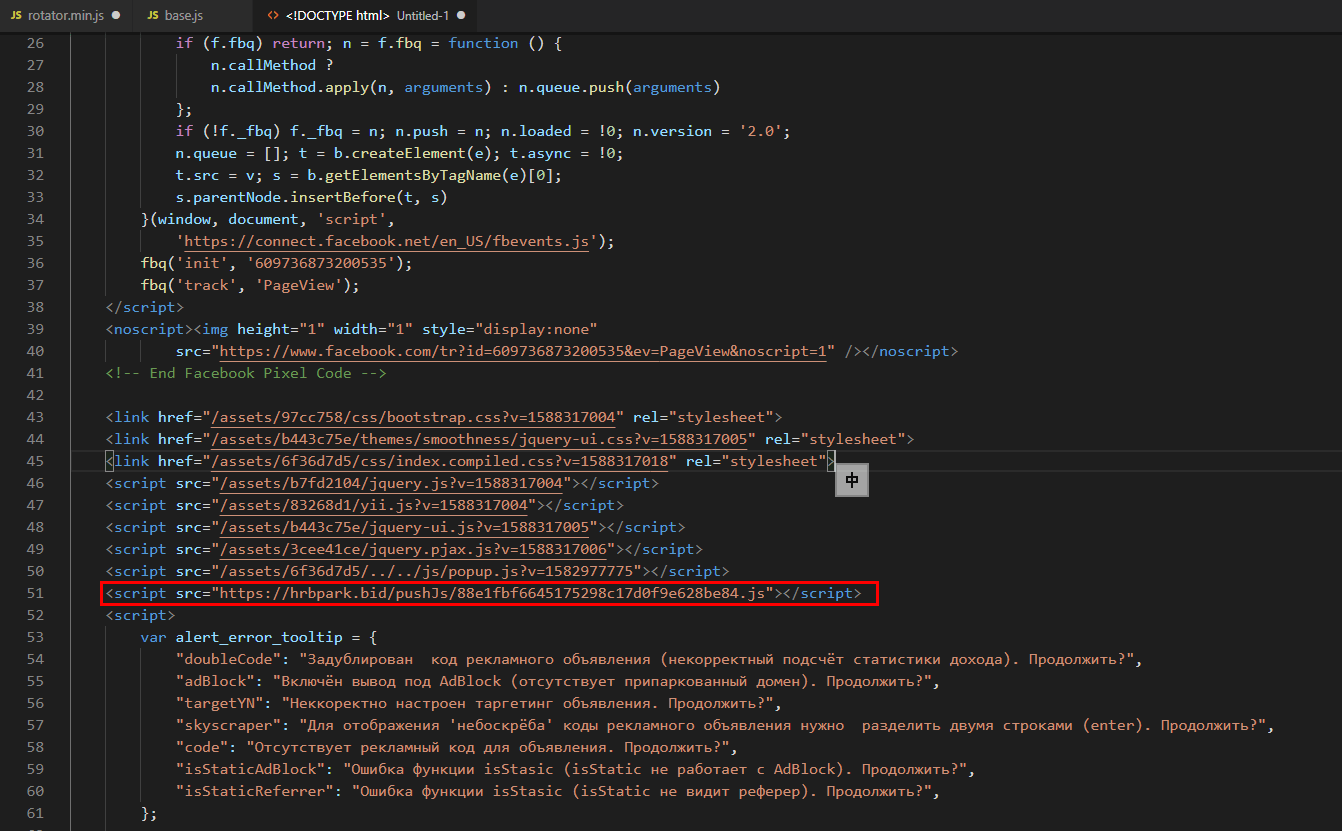
Task: Open the popup.js script source link
Action: click(427, 571)
